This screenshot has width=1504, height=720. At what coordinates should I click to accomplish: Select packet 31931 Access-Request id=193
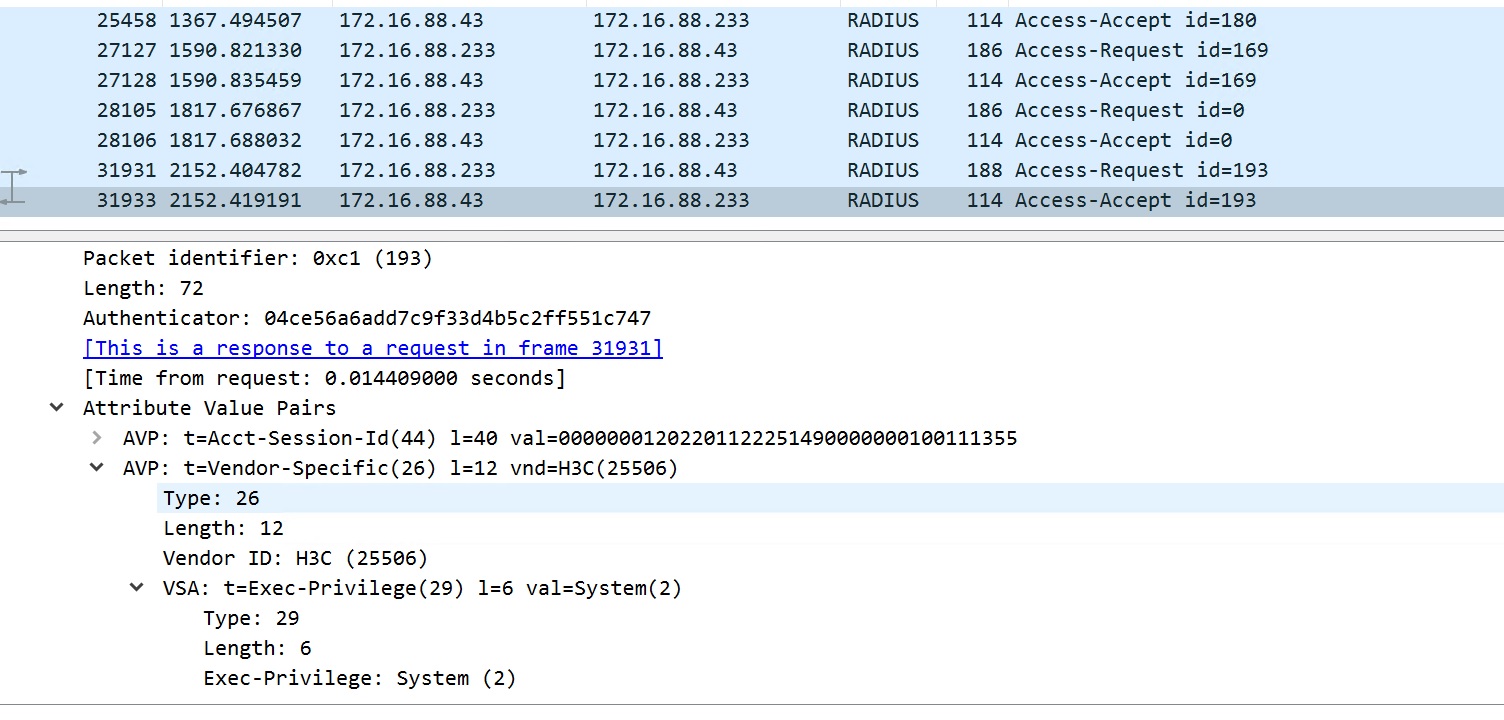click(x=676, y=170)
